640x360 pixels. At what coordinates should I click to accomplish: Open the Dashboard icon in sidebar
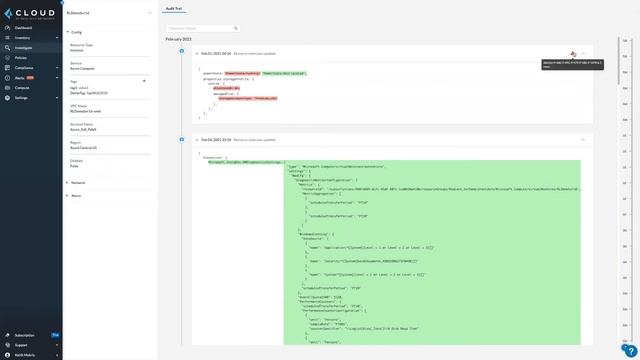coord(7,28)
